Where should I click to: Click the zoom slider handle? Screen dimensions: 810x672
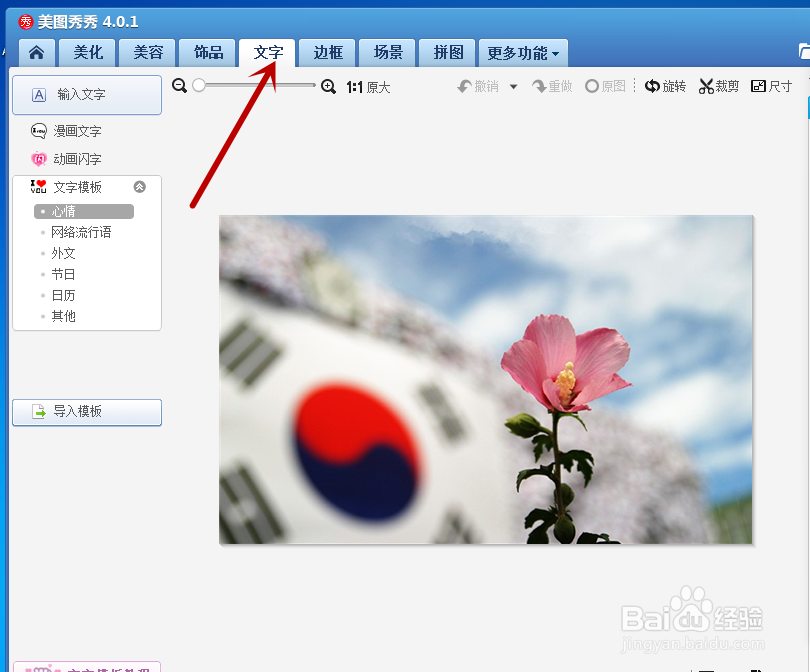[x=199, y=85]
